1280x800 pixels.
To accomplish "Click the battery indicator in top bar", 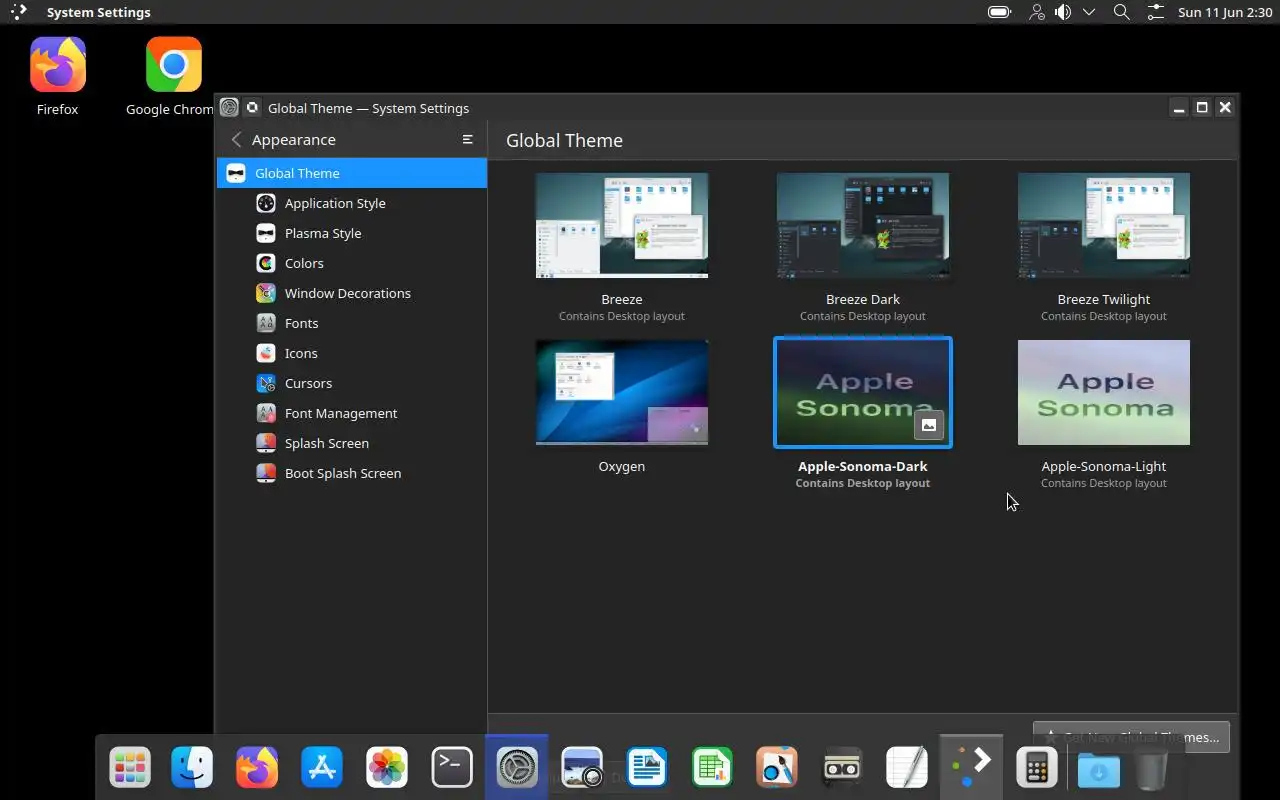I will (x=999, y=12).
